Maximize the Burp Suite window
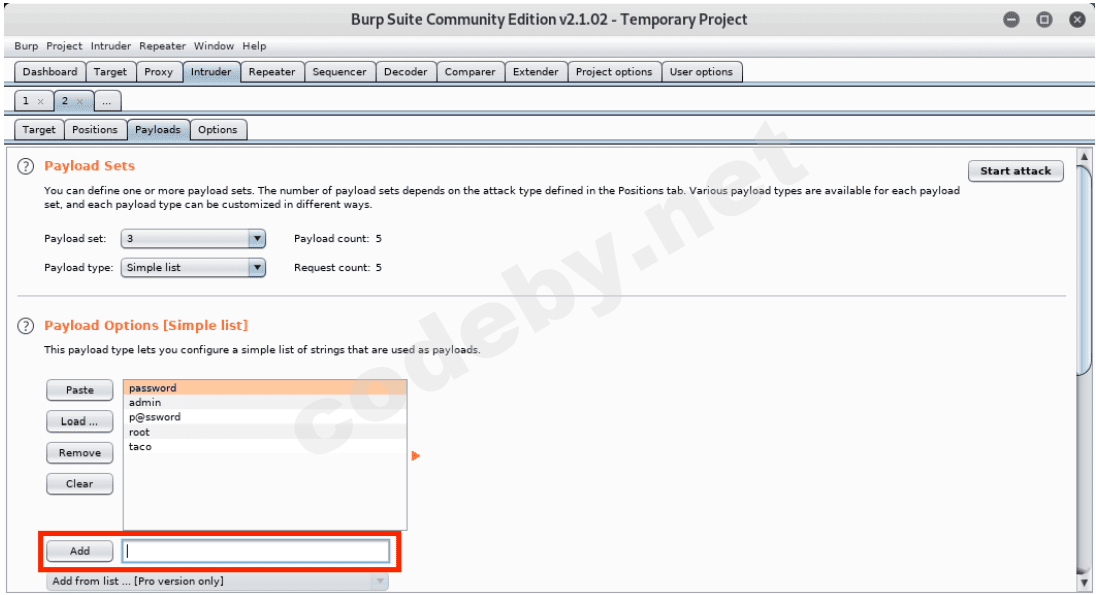1096x595 pixels. tap(1044, 20)
